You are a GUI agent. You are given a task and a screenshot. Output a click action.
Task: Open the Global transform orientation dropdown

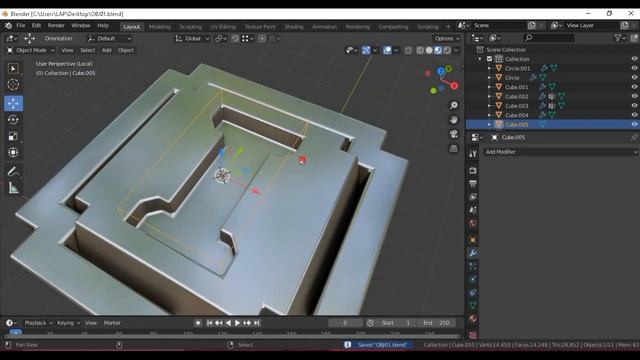pos(192,38)
